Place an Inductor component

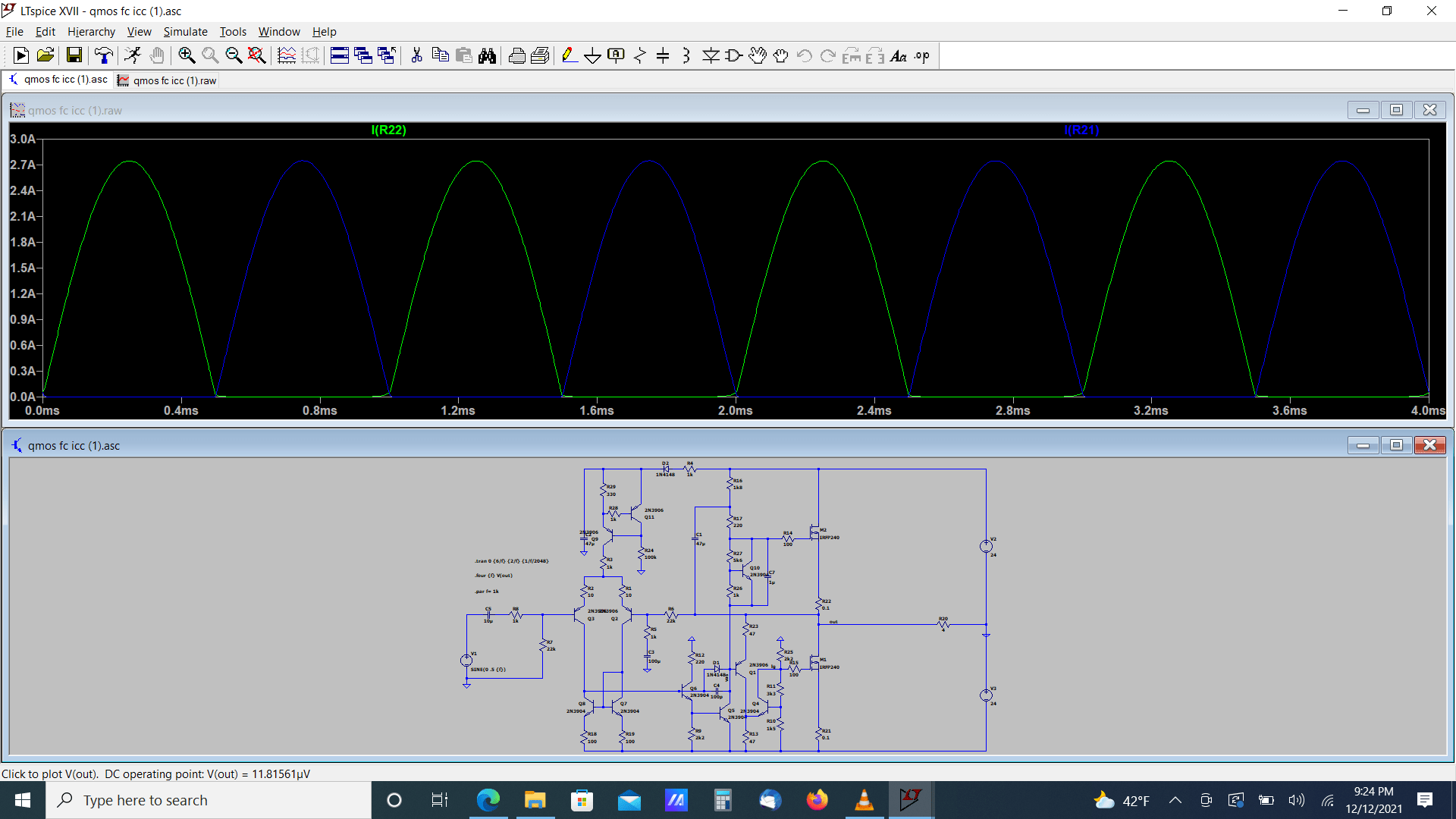pyautogui.click(x=686, y=55)
